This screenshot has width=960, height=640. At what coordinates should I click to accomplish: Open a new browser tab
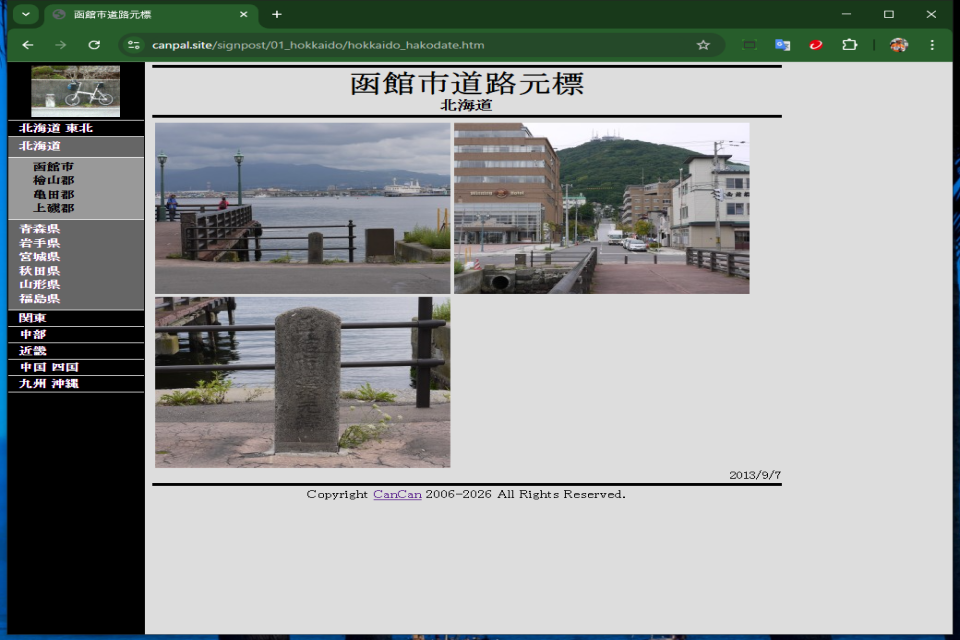point(277,14)
